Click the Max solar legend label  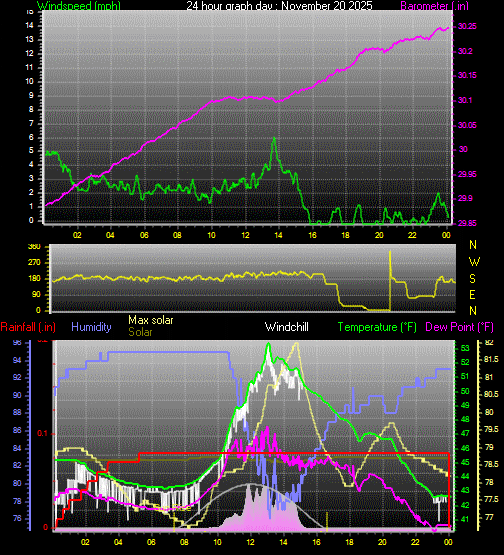pyautogui.click(x=151, y=320)
